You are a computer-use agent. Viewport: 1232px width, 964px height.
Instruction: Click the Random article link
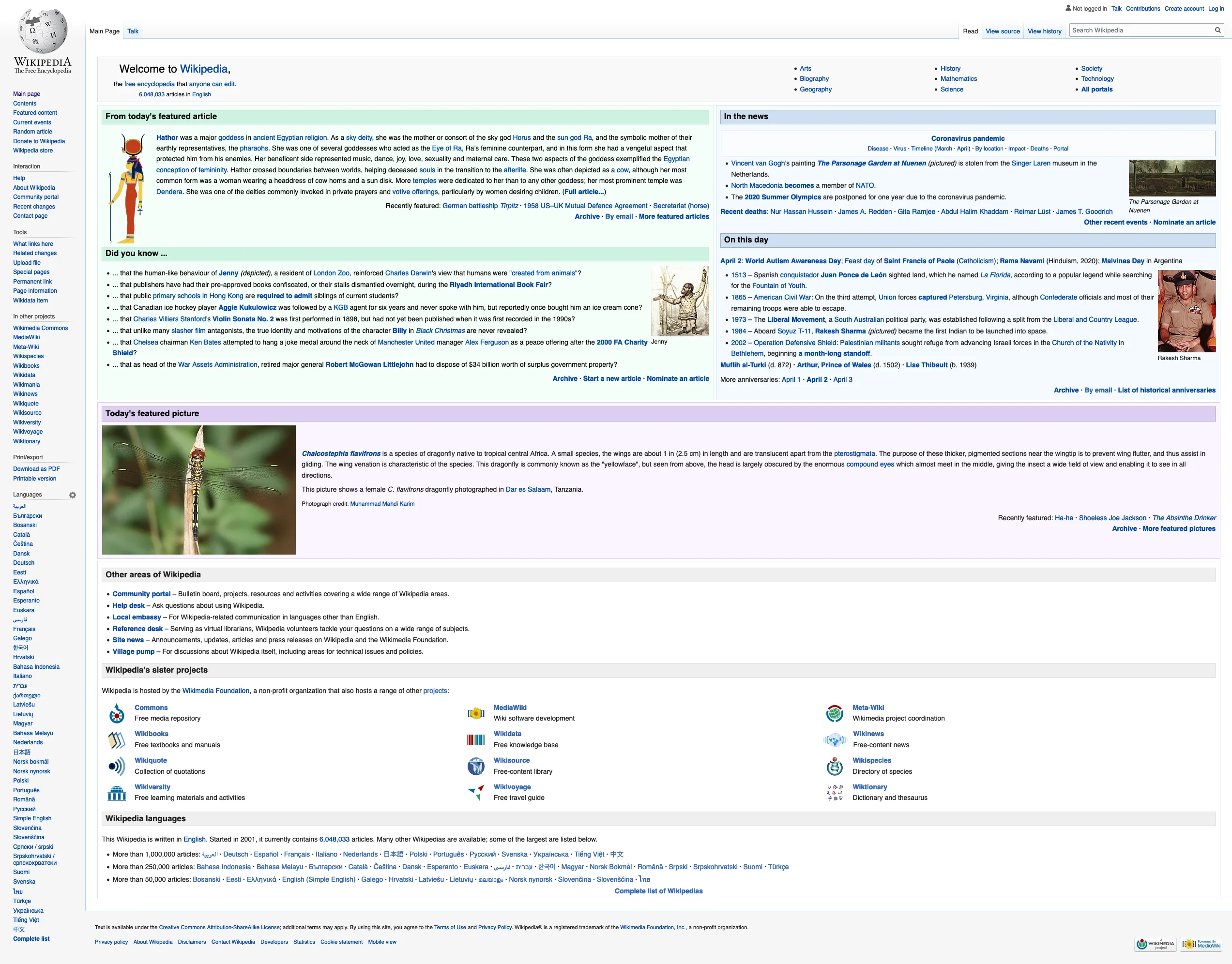click(x=32, y=132)
